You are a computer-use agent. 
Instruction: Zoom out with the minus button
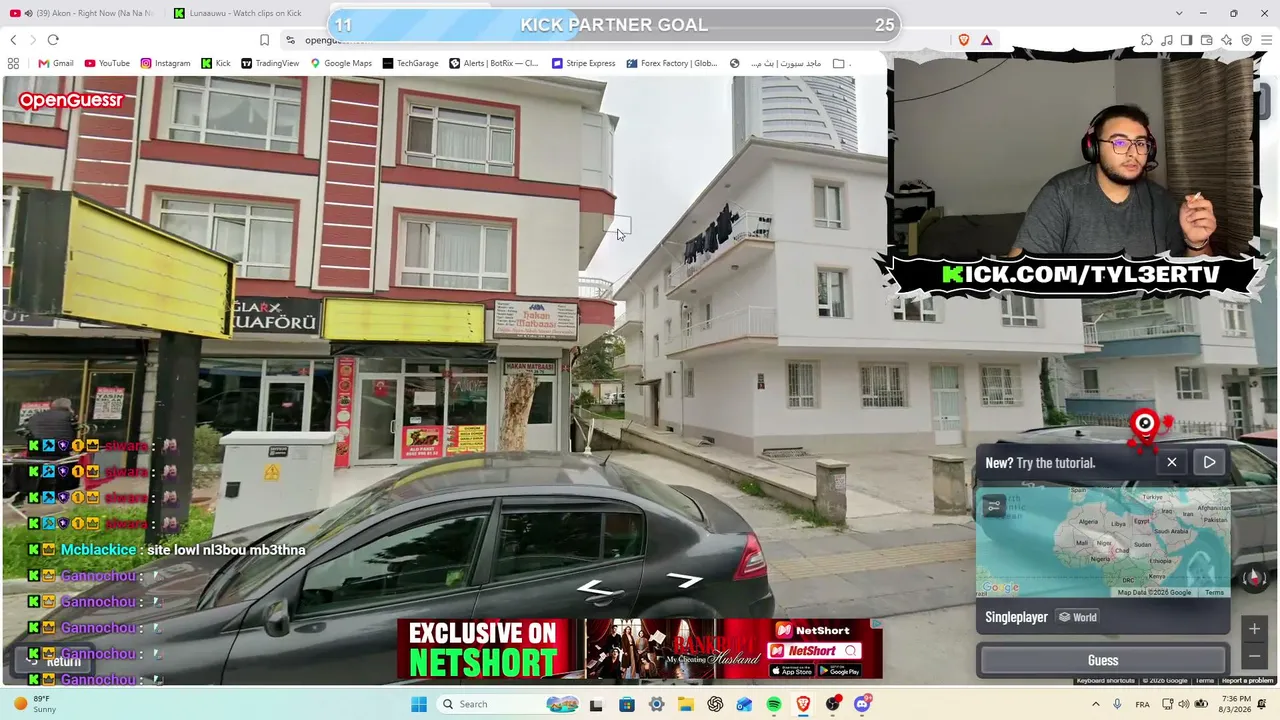point(1254,656)
